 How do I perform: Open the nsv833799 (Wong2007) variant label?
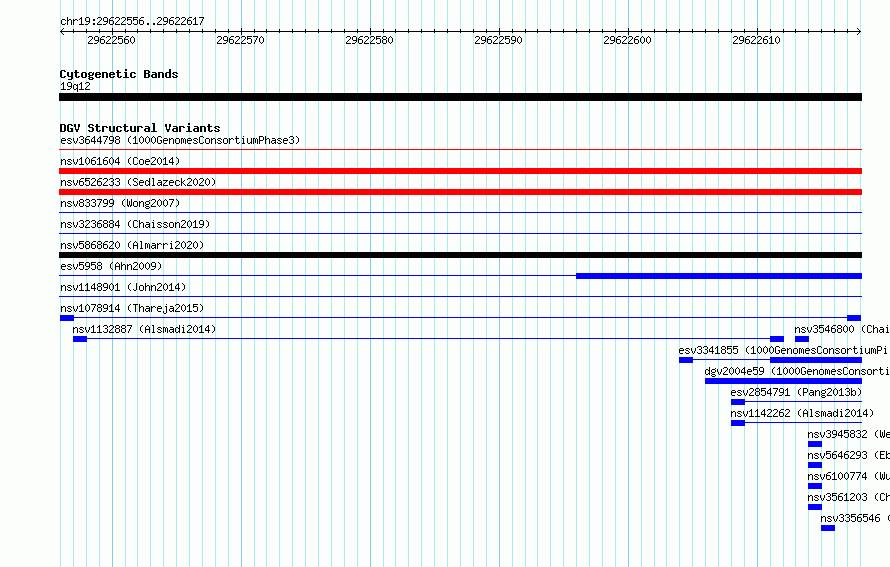[120, 203]
